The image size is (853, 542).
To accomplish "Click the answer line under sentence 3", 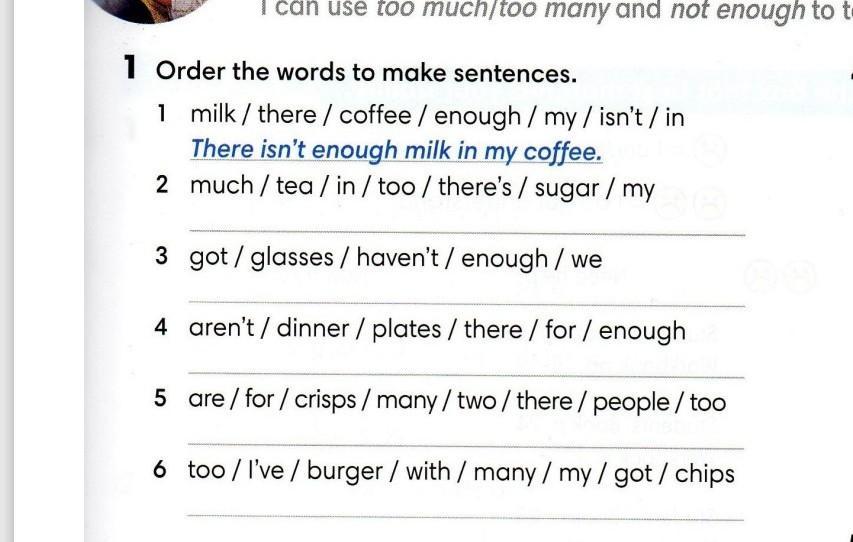I will point(467,303).
